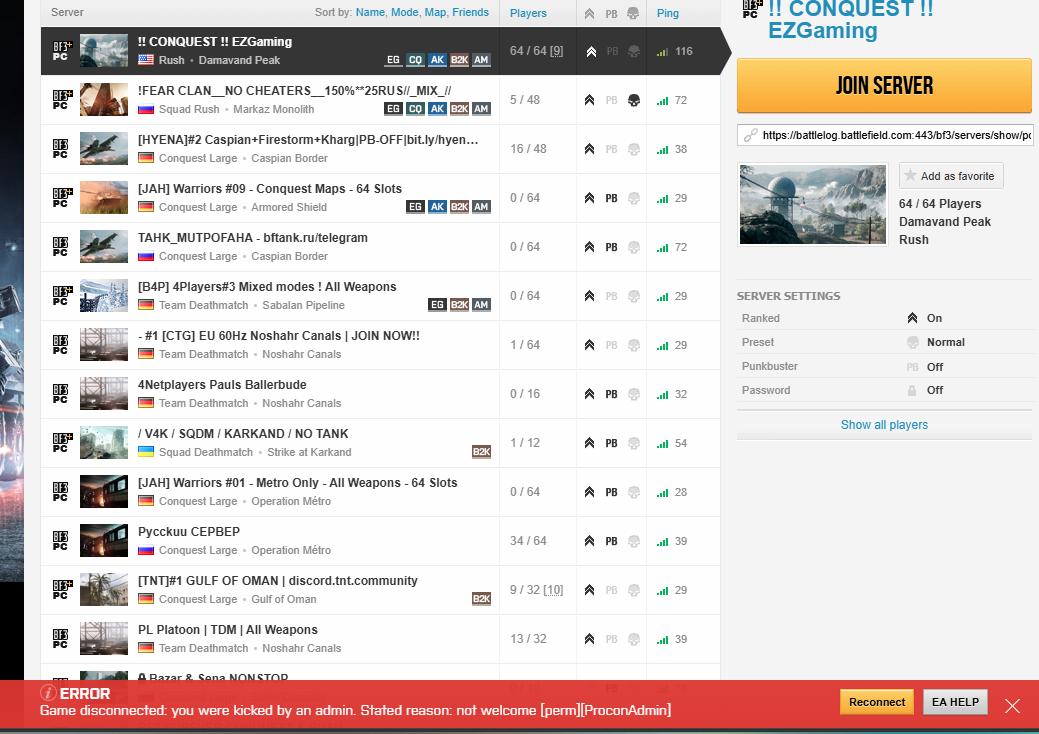Select [HYENA]#2 Caspian+Firestorm+Kharg server
The width and height of the screenshot is (1039, 734).
pos(380,149)
